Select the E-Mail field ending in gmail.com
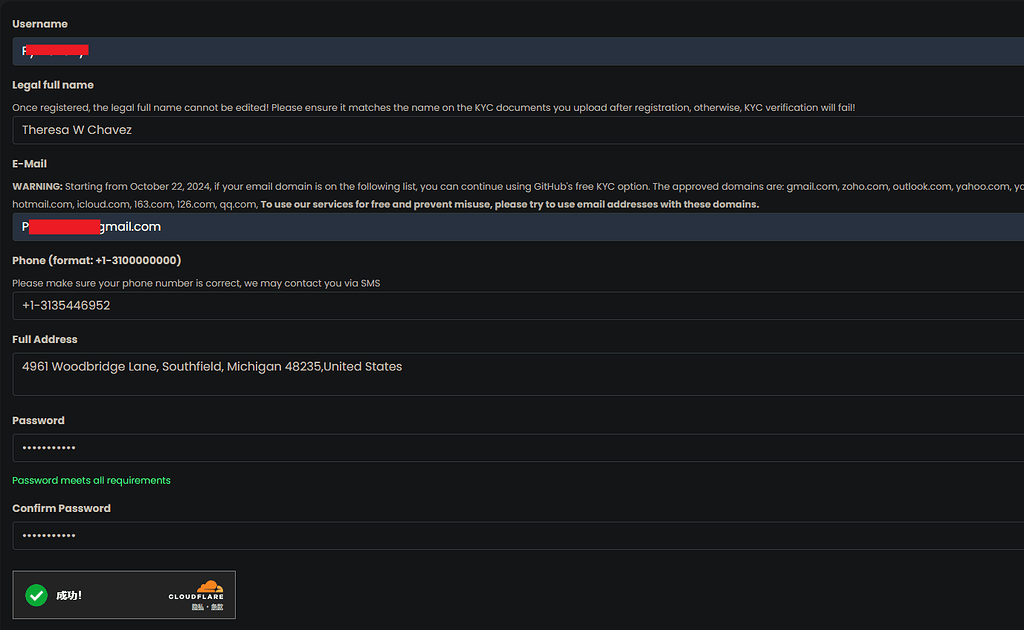1024x630 pixels. [518, 227]
